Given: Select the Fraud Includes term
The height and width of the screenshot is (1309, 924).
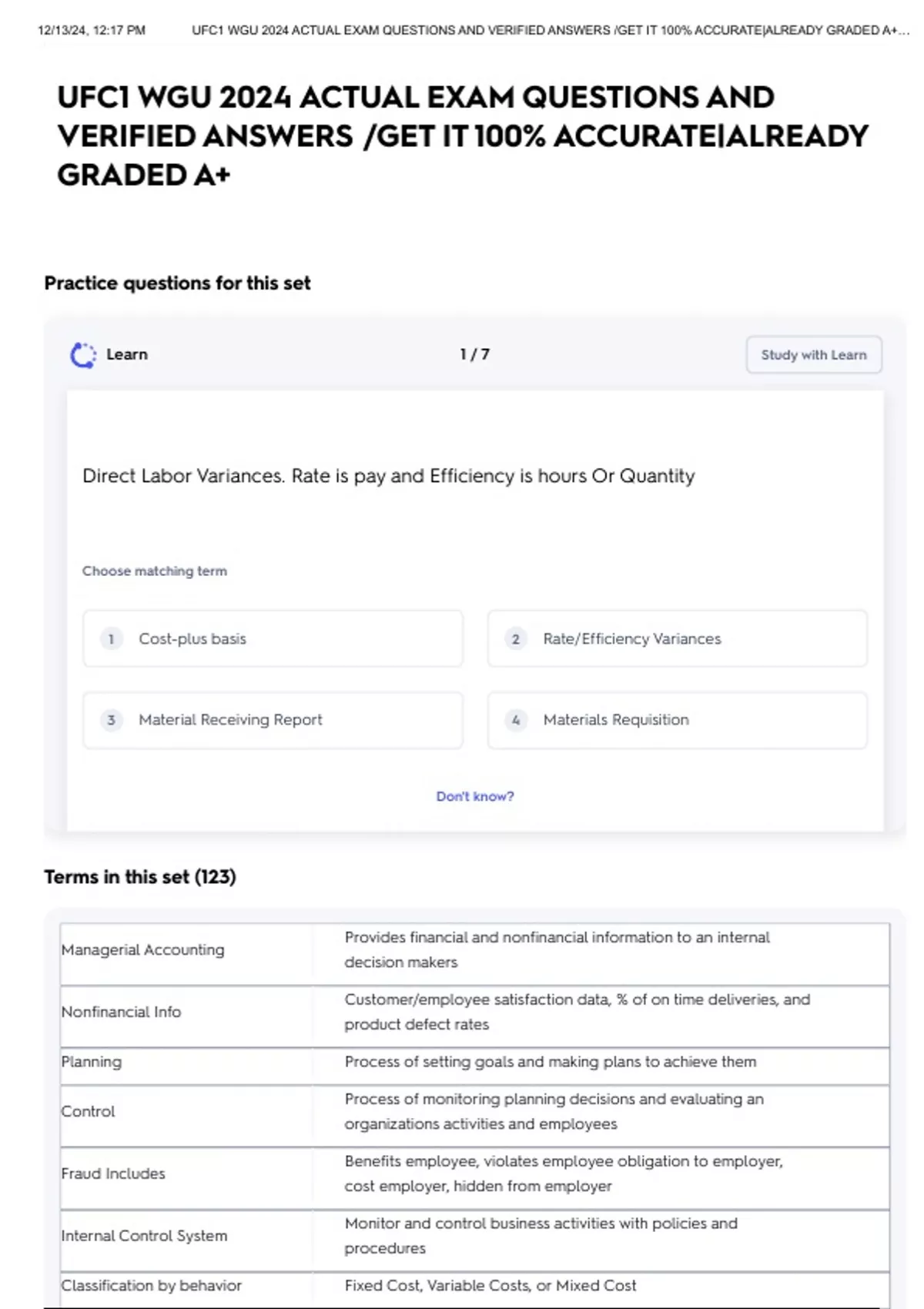Looking at the screenshot, I should coord(113,1173).
